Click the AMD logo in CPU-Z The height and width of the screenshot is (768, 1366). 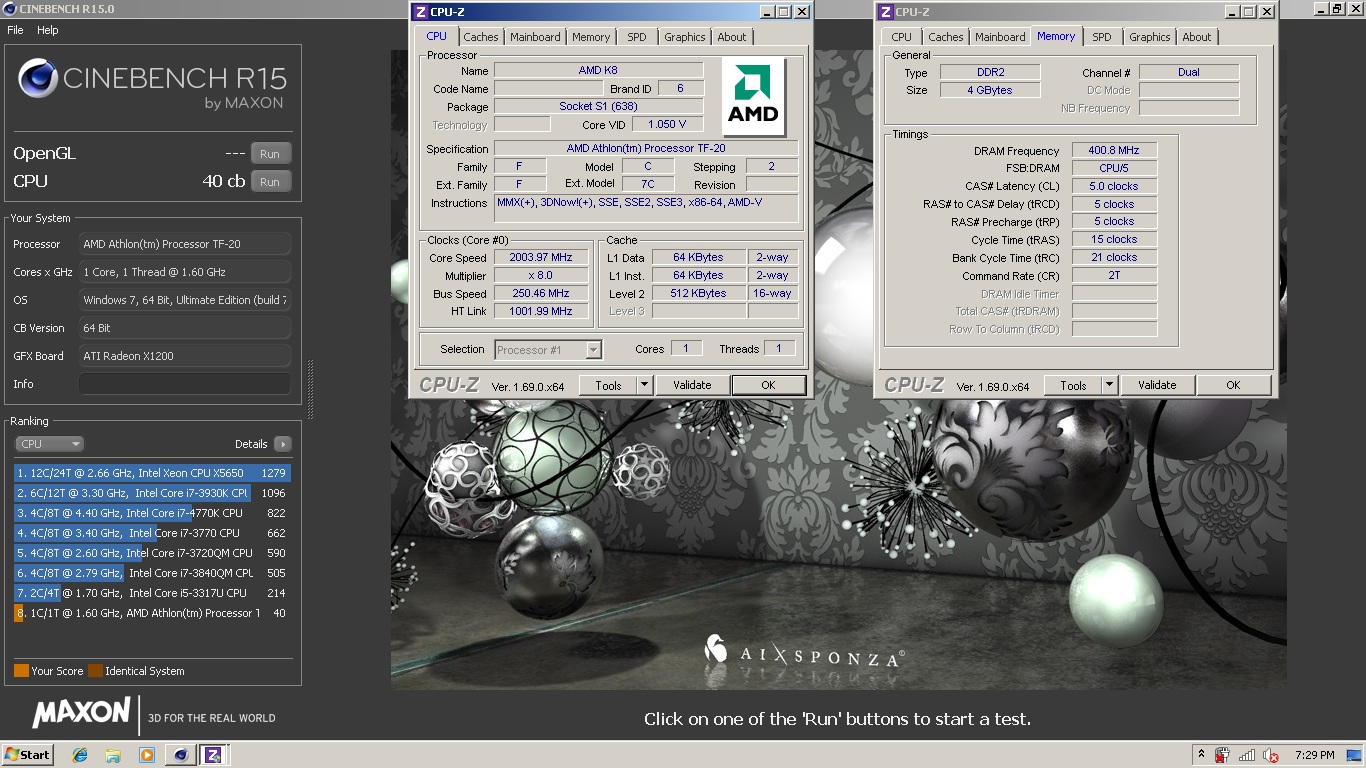tap(754, 96)
